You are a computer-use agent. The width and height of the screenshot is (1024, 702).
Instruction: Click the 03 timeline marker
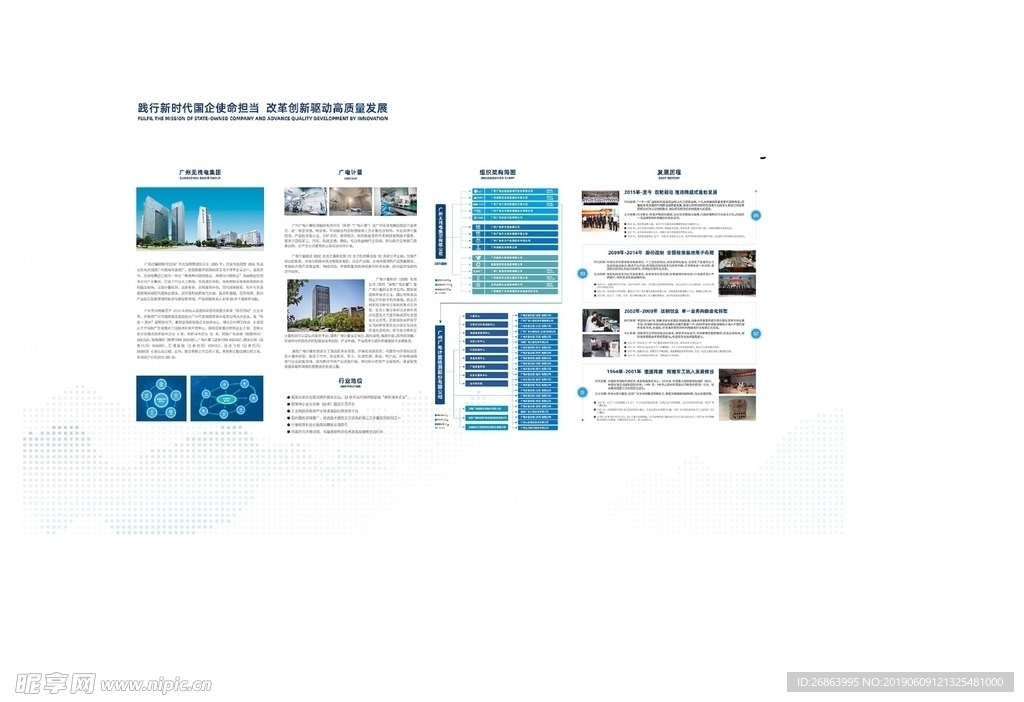[583, 274]
